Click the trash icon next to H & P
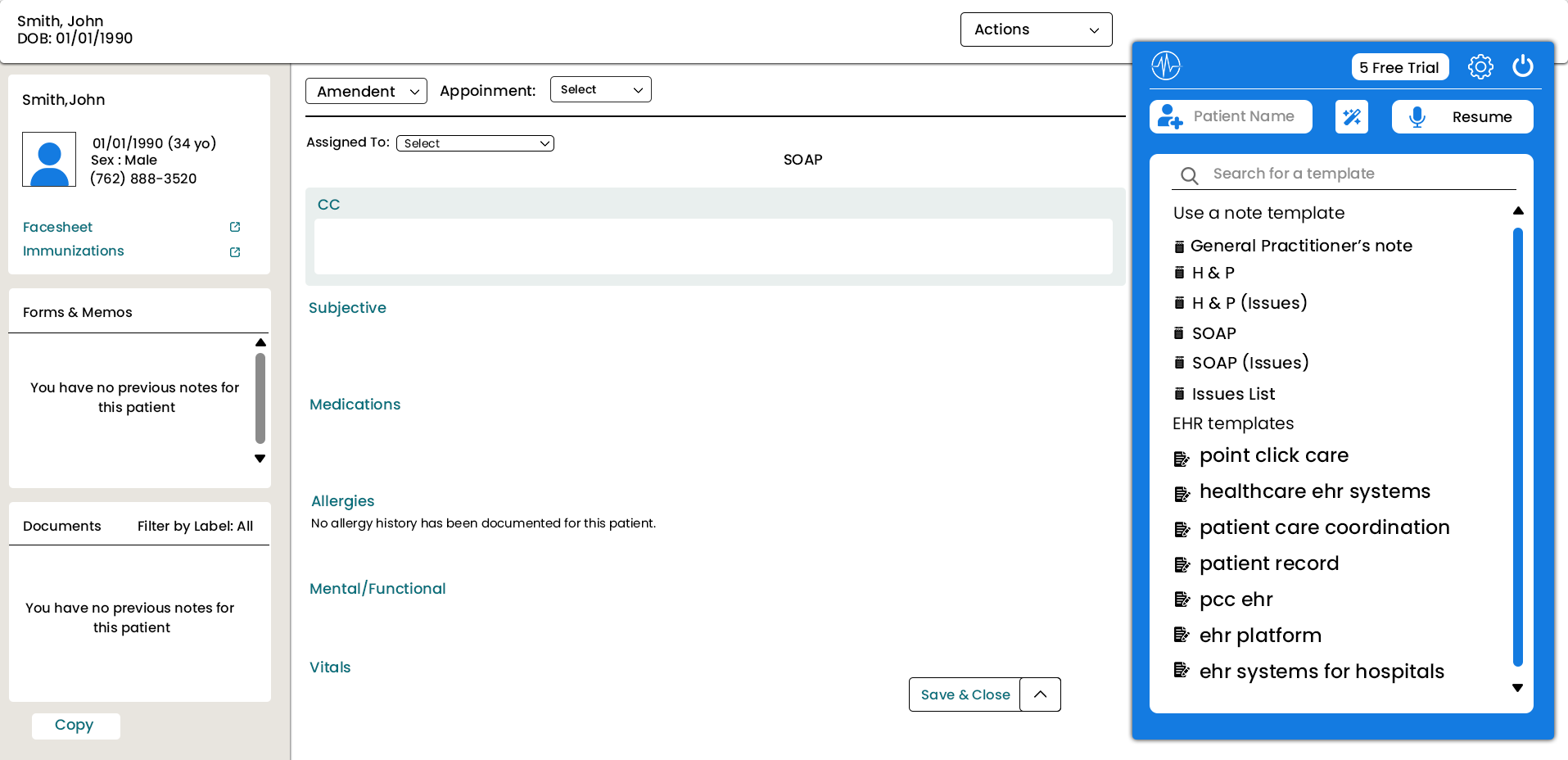This screenshot has height=760, width=1568. 1179,272
